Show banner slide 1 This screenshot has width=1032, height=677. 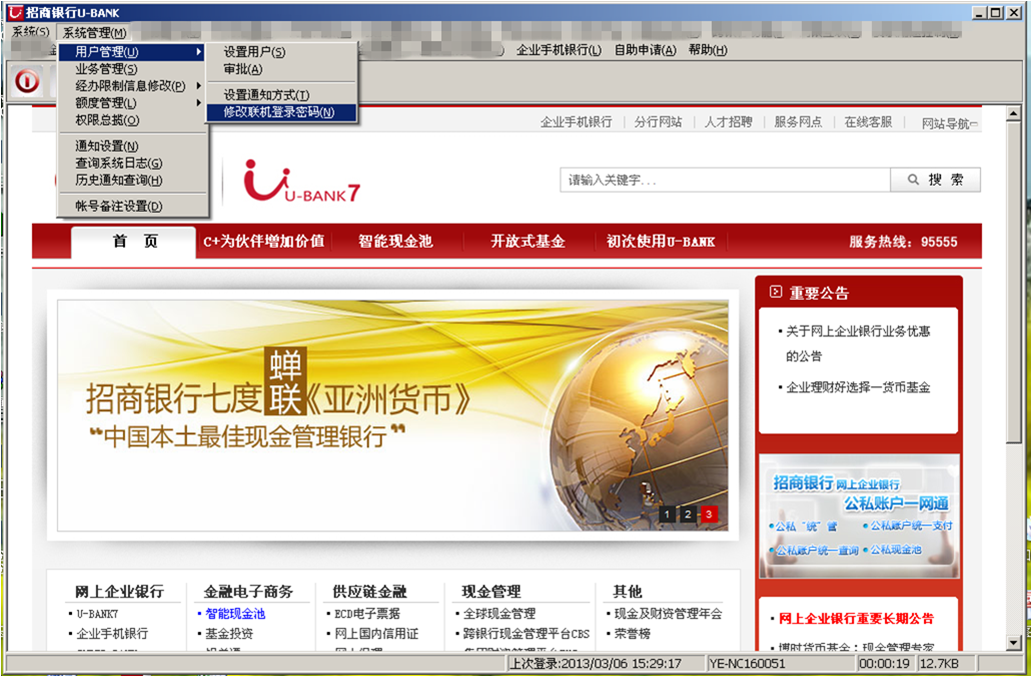point(667,514)
